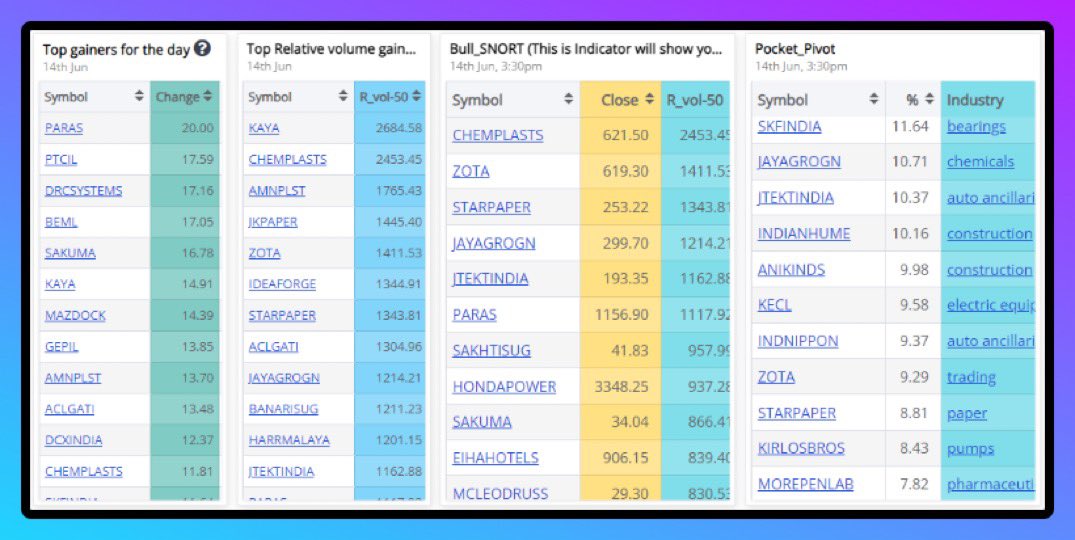Viewport: 1075px width, 540px height.
Task: Open INDIANHUME stock link
Action: (804, 234)
